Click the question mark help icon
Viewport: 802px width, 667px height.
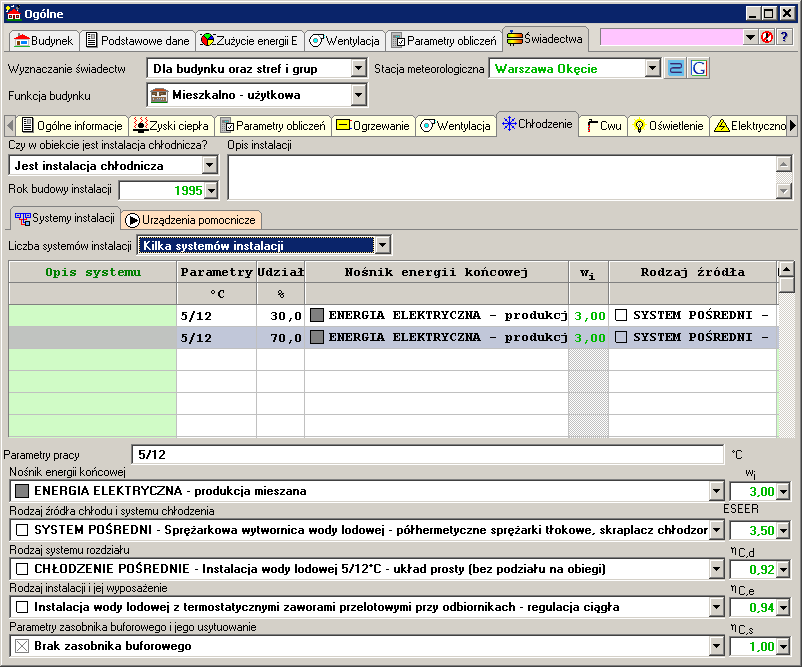click(x=784, y=37)
